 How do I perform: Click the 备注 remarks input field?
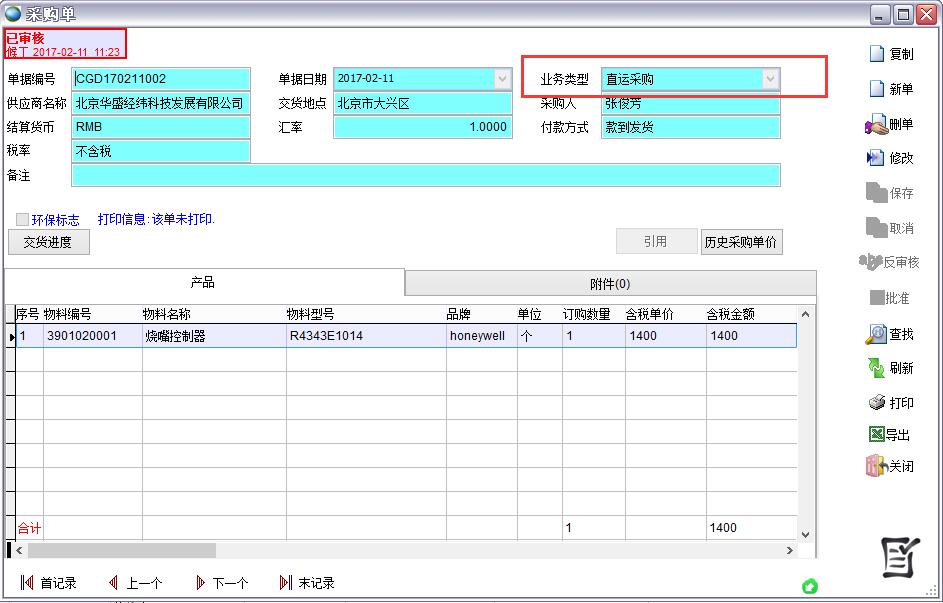pyautogui.click(x=425, y=175)
